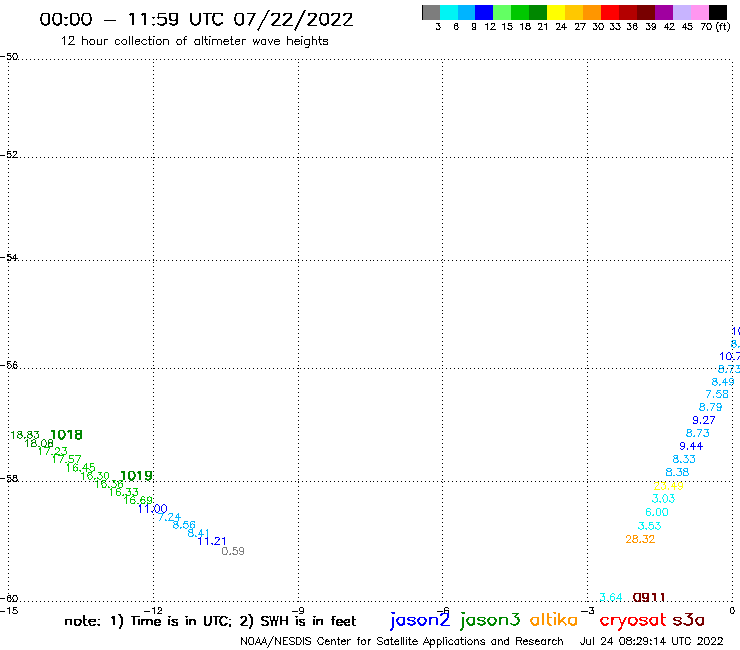Click the purple swatch in the color scale
Screen dimensions: 740x650
coord(664,12)
